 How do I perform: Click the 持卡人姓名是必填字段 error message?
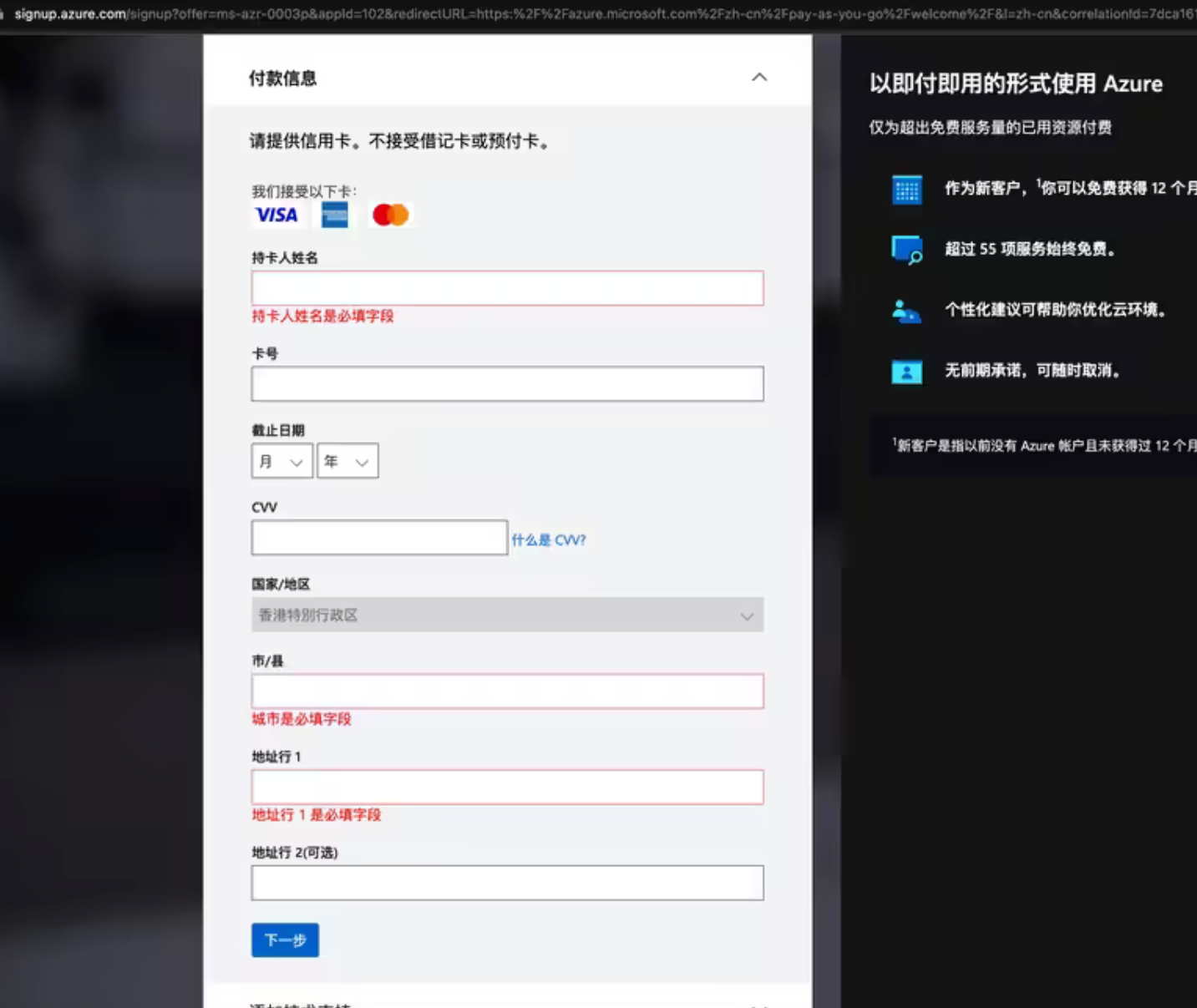(322, 317)
